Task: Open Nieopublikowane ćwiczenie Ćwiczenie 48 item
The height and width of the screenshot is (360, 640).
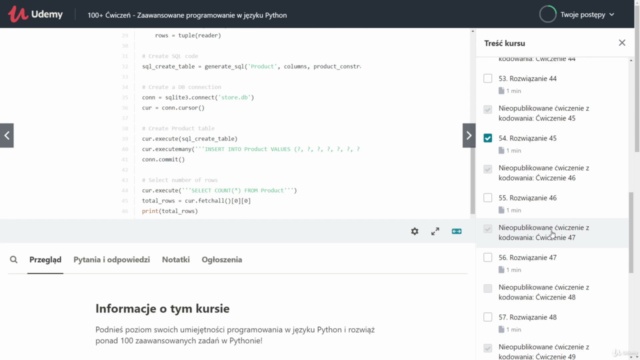Action: [544, 292]
